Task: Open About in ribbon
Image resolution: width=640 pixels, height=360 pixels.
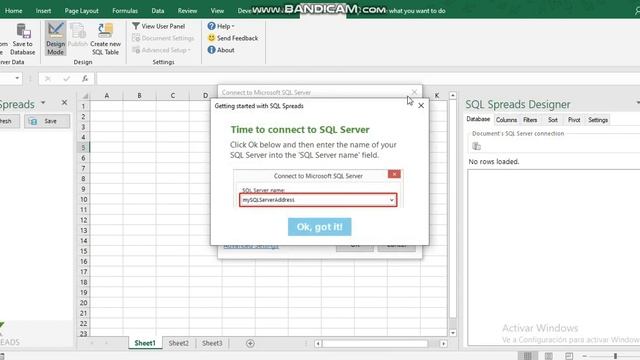Action: pos(221,50)
